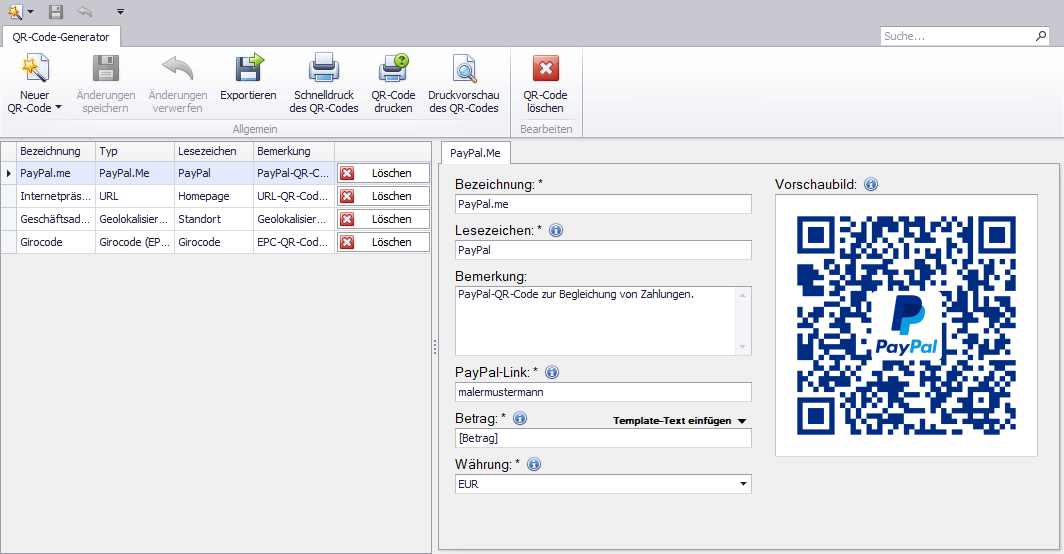Click Löschen button for Girocode row
1064x554 pixels.
pyautogui.click(x=383, y=242)
